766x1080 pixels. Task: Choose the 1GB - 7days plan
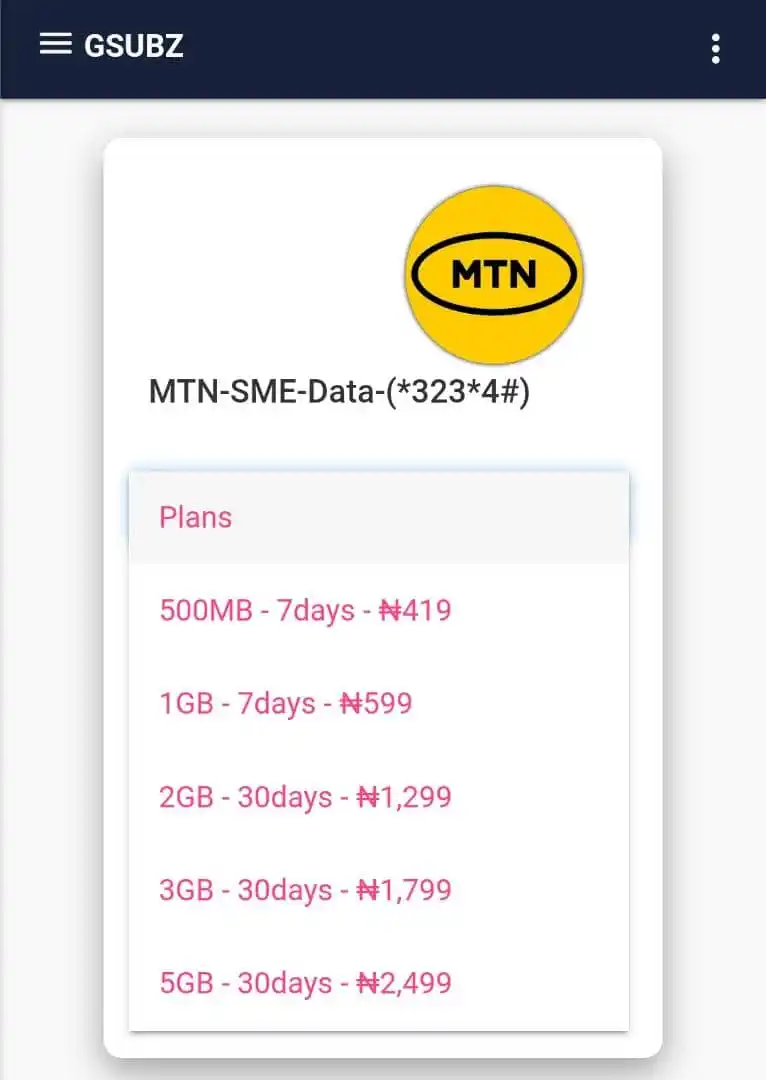coord(379,703)
